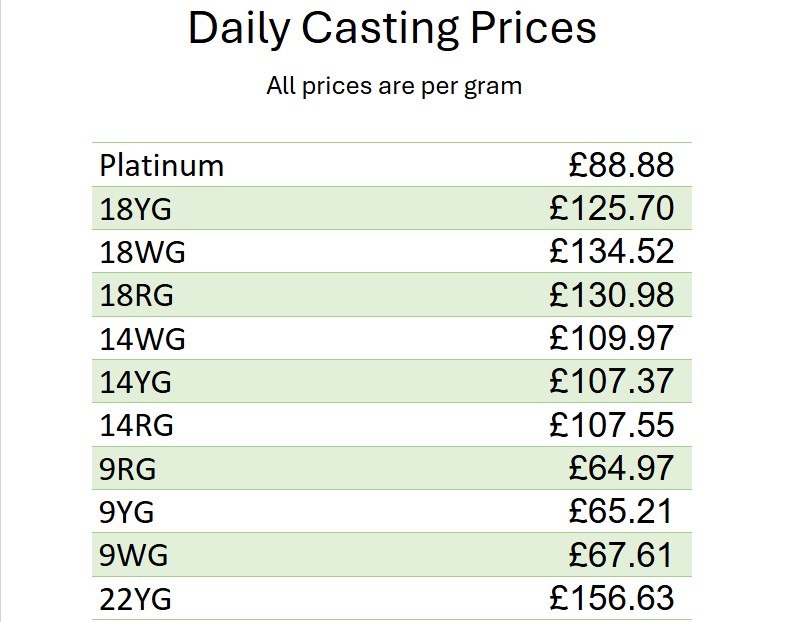Select the £134.52 price cell
The image size is (790, 622).
[x=611, y=252]
